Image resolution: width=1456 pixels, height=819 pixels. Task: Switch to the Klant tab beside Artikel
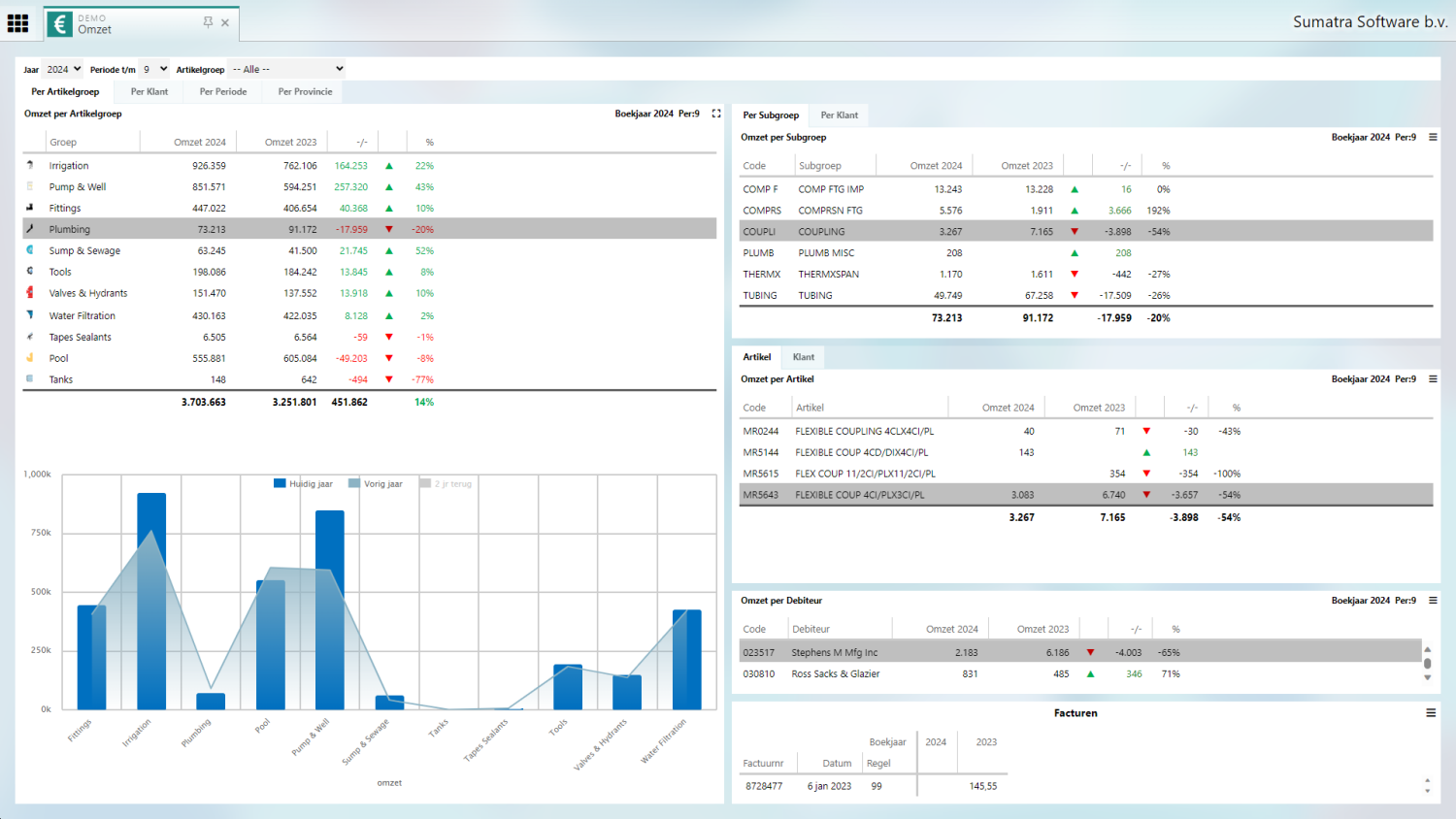pos(804,357)
